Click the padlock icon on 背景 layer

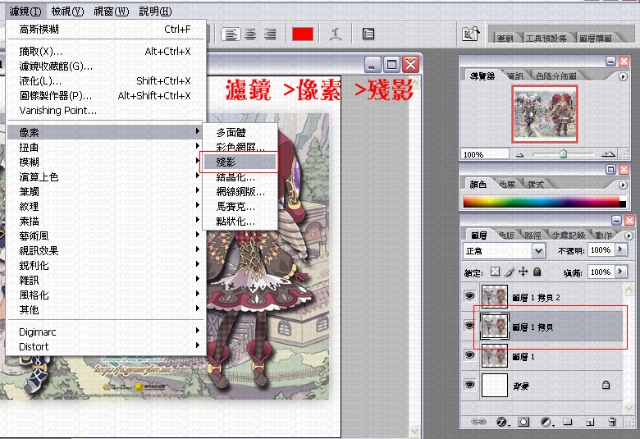pyautogui.click(x=606, y=385)
